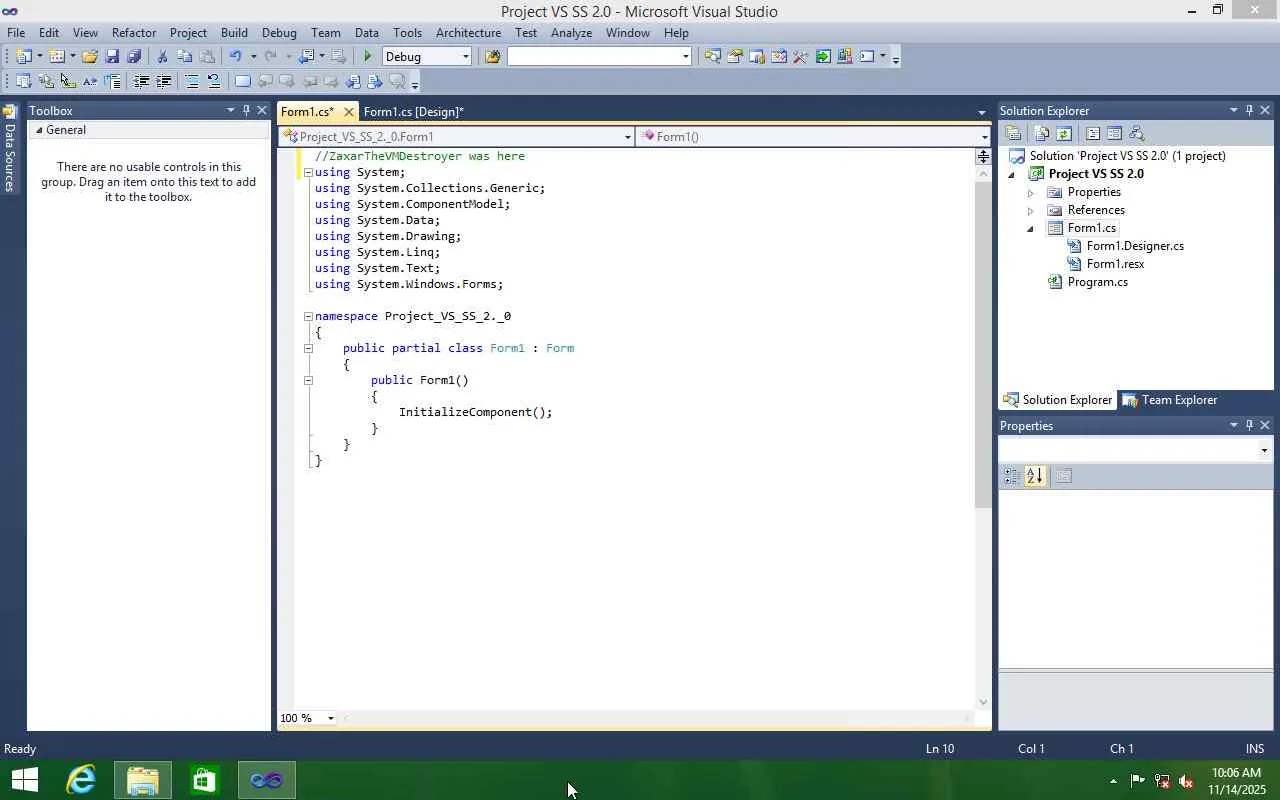Switch to the Team Explorer tab
The image size is (1280, 800).
click(1169, 400)
